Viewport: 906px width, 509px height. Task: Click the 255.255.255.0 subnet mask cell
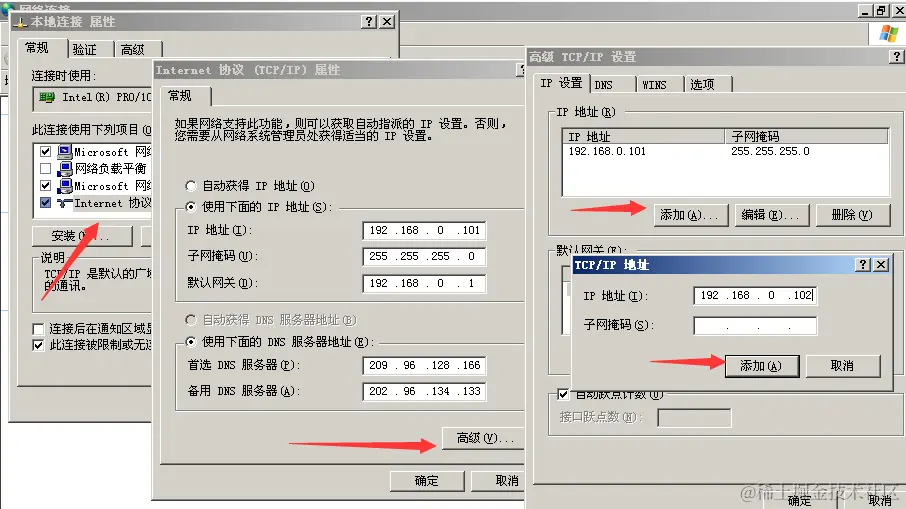point(770,151)
